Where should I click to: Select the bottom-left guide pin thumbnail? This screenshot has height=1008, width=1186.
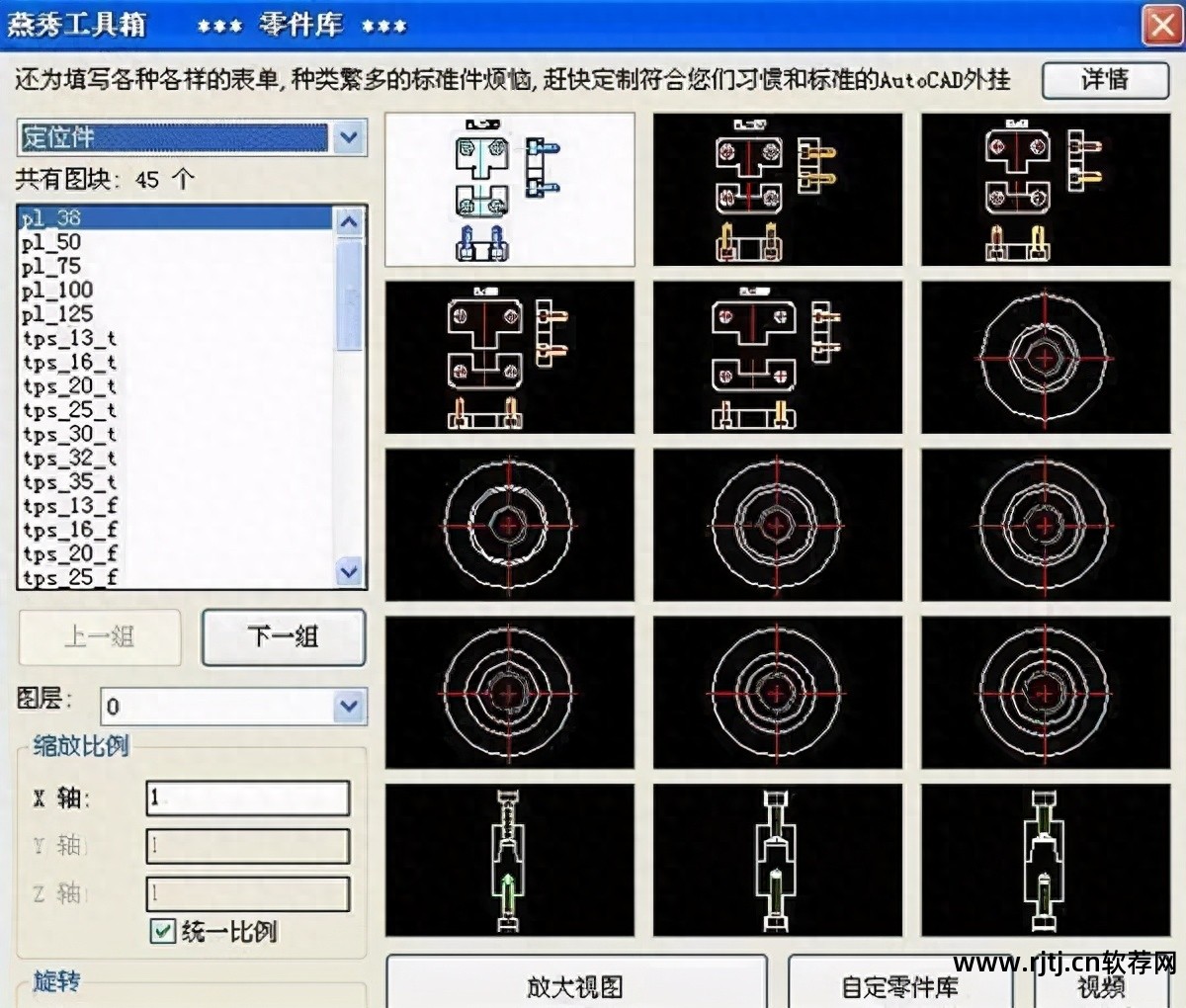coord(509,860)
